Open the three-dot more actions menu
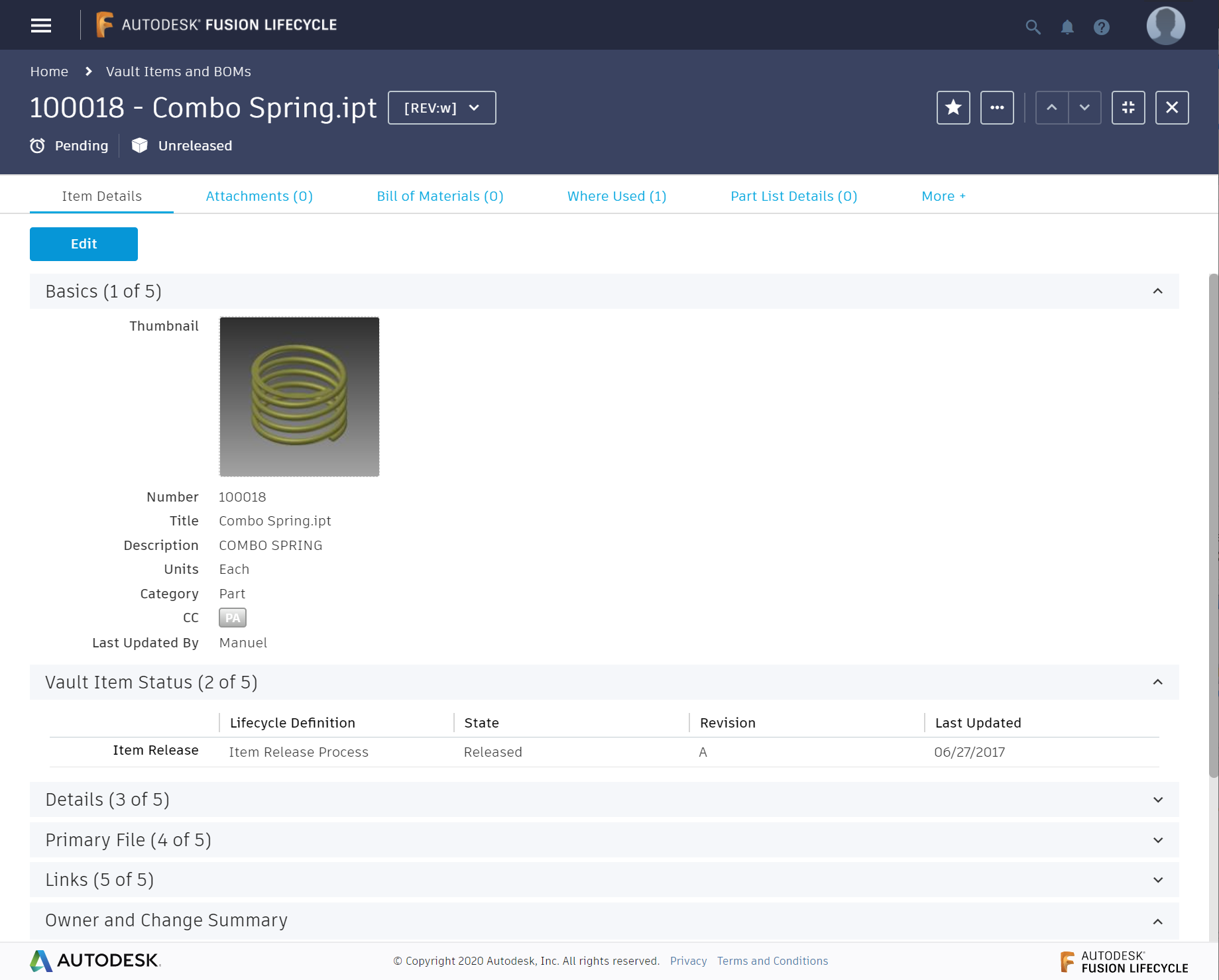Image resolution: width=1219 pixels, height=980 pixels. (997, 107)
